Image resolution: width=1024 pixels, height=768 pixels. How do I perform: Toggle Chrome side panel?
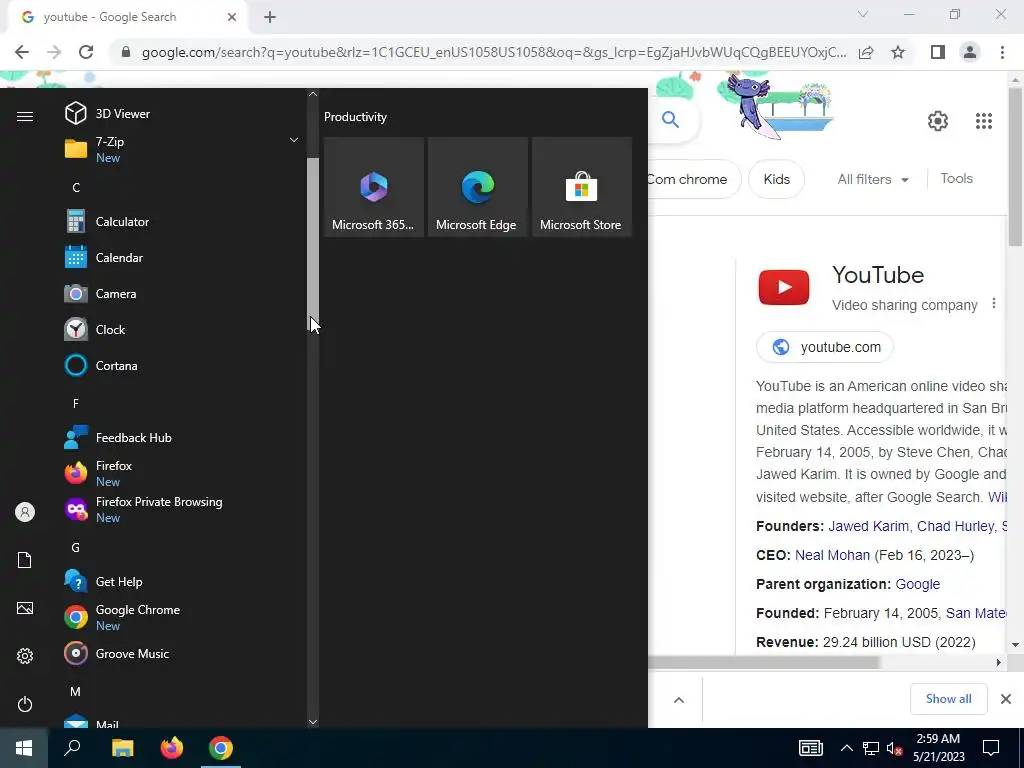coord(937,52)
